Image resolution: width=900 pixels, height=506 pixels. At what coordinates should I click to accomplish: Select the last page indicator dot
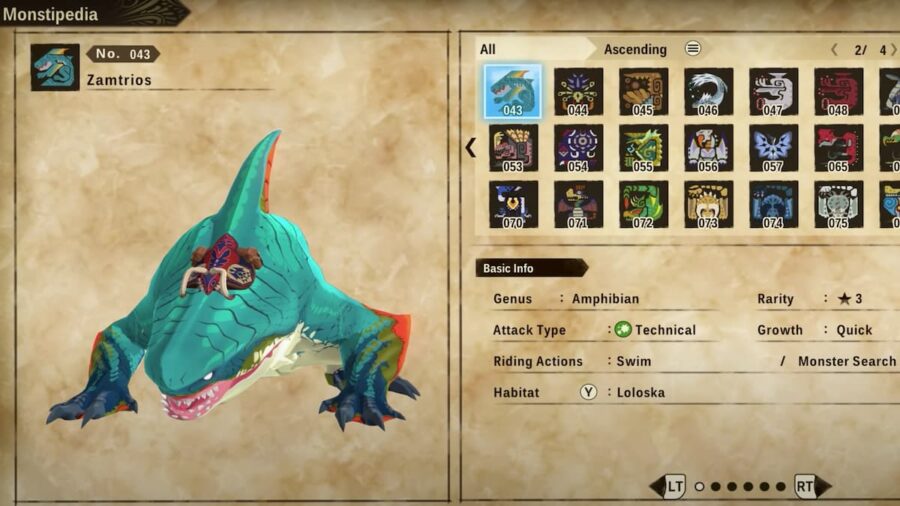[x=781, y=486]
